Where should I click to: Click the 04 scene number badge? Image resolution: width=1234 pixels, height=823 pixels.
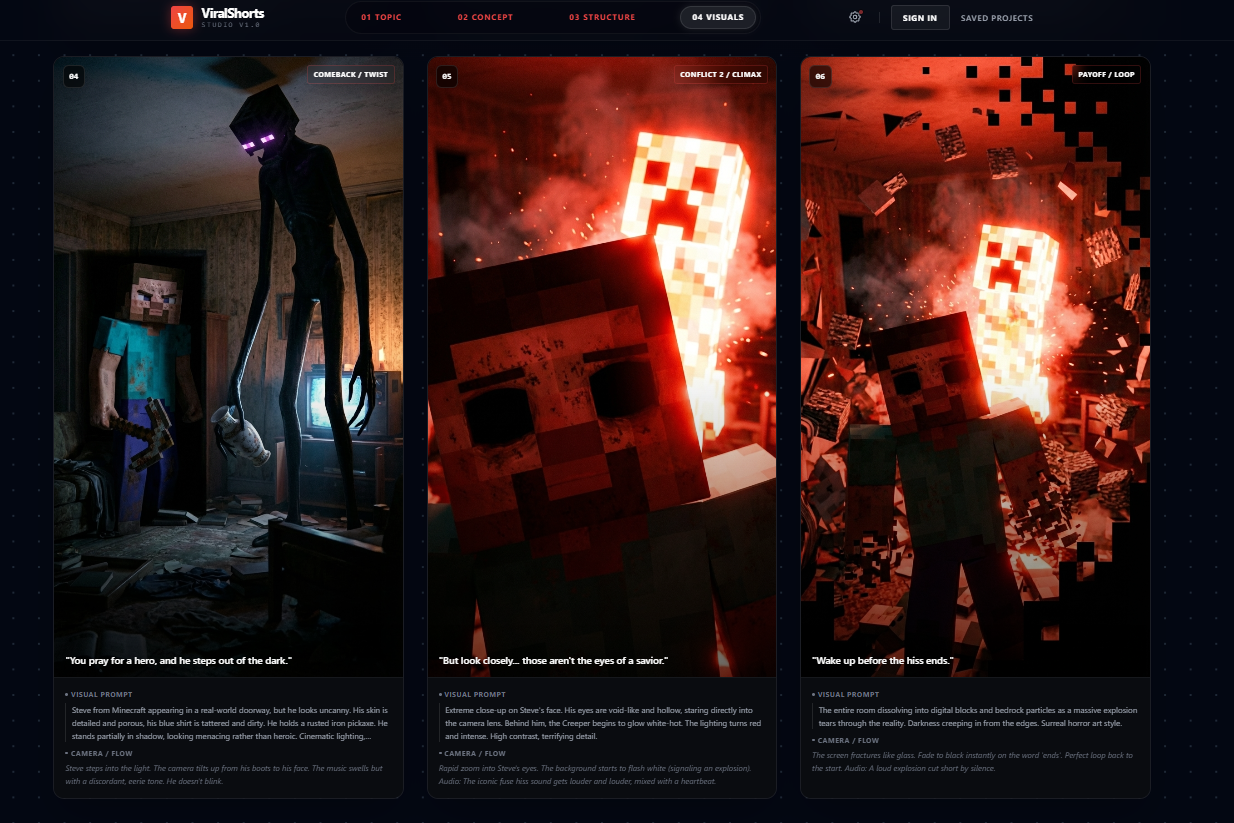(73, 75)
